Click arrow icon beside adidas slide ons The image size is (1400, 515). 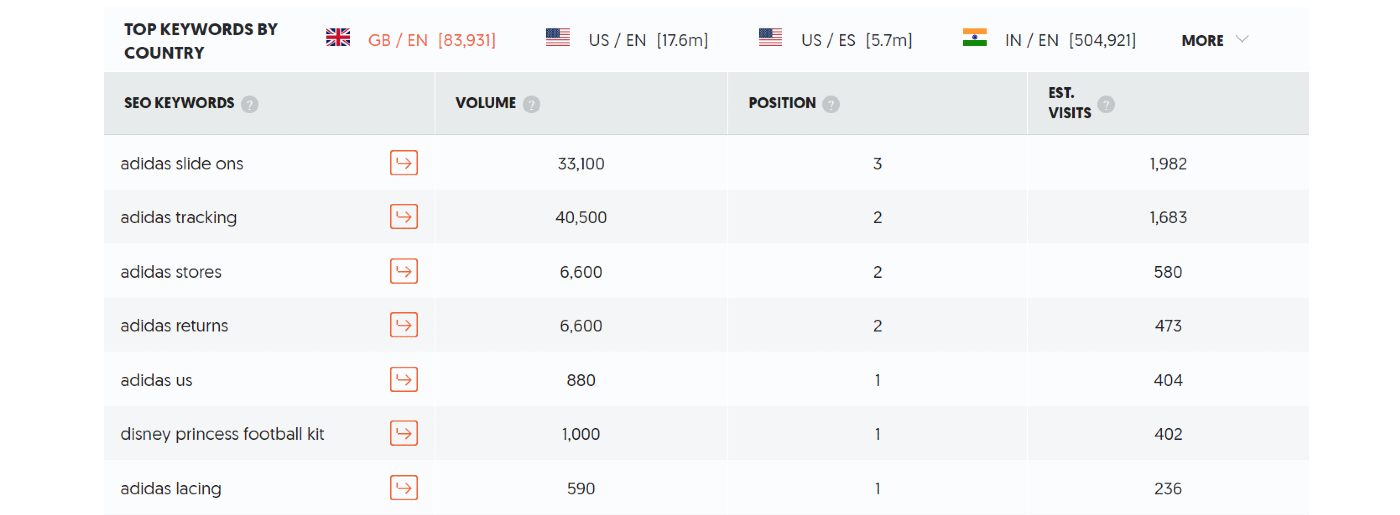click(403, 163)
